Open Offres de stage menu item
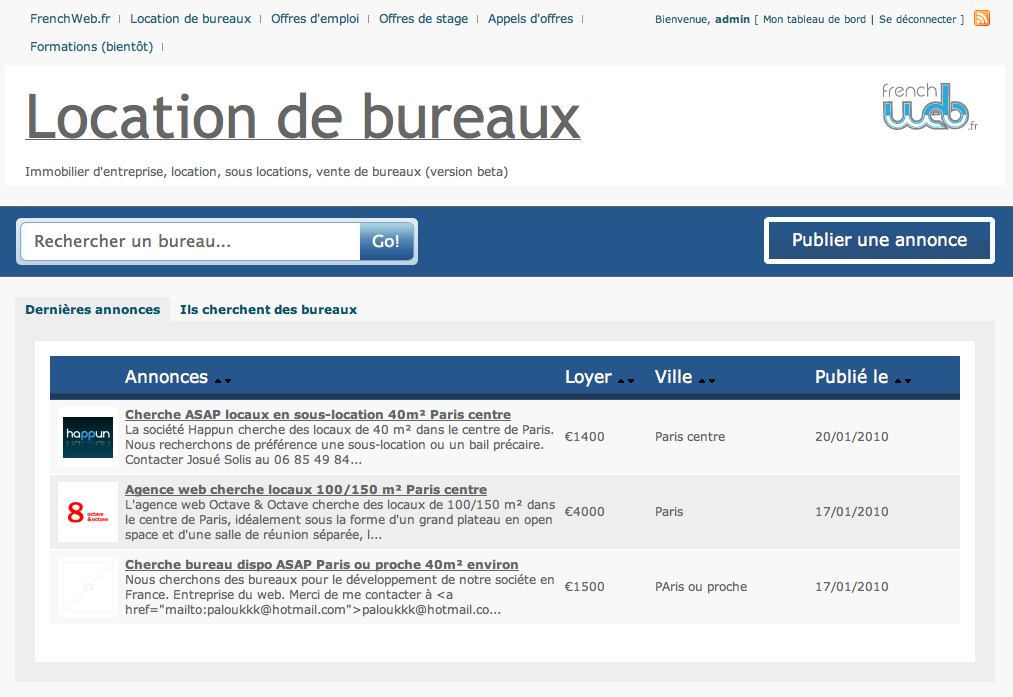The image size is (1013, 697). coord(423,19)
